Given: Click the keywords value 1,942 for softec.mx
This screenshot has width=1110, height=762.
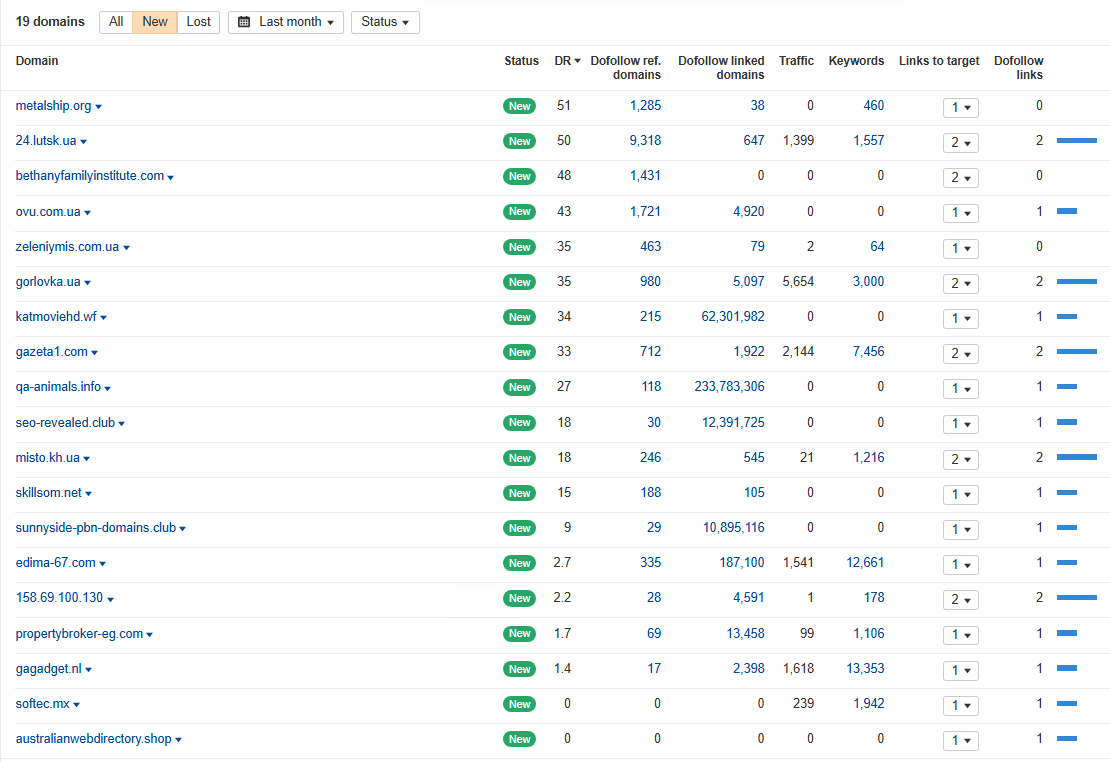Looking at the screenshot, I should 869,703.
